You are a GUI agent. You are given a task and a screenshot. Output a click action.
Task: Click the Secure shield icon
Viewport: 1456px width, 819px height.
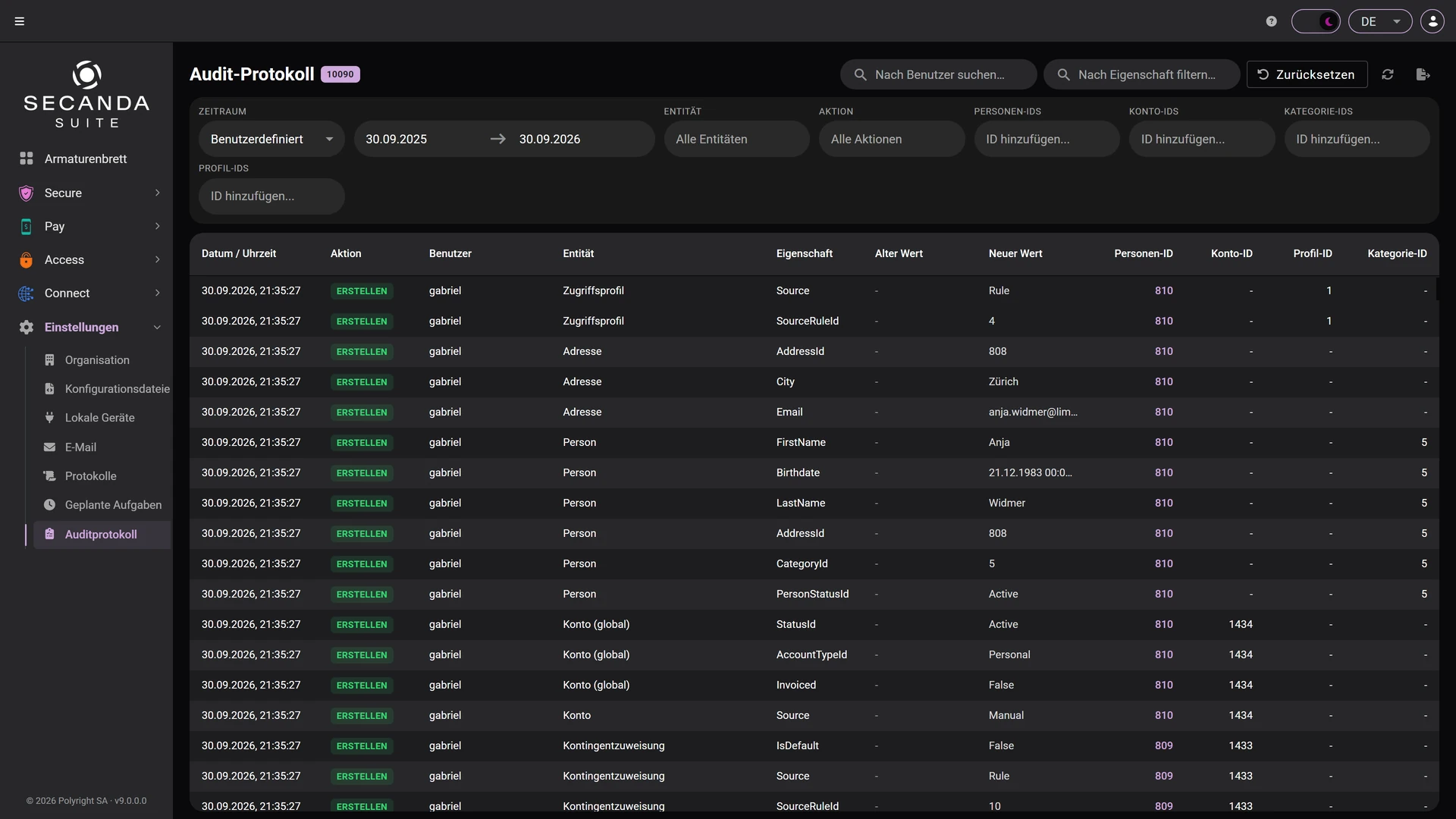point(27,193)
